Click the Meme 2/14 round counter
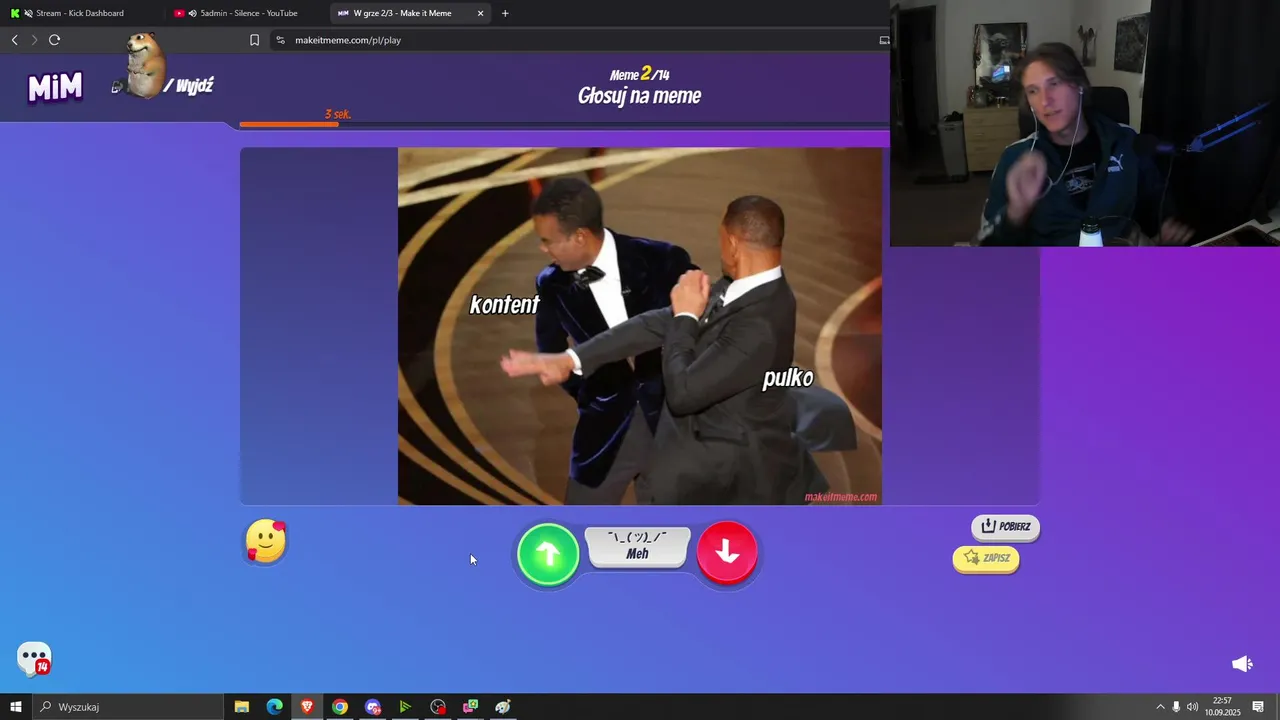Screen dimensions: 1280x720 640,74
